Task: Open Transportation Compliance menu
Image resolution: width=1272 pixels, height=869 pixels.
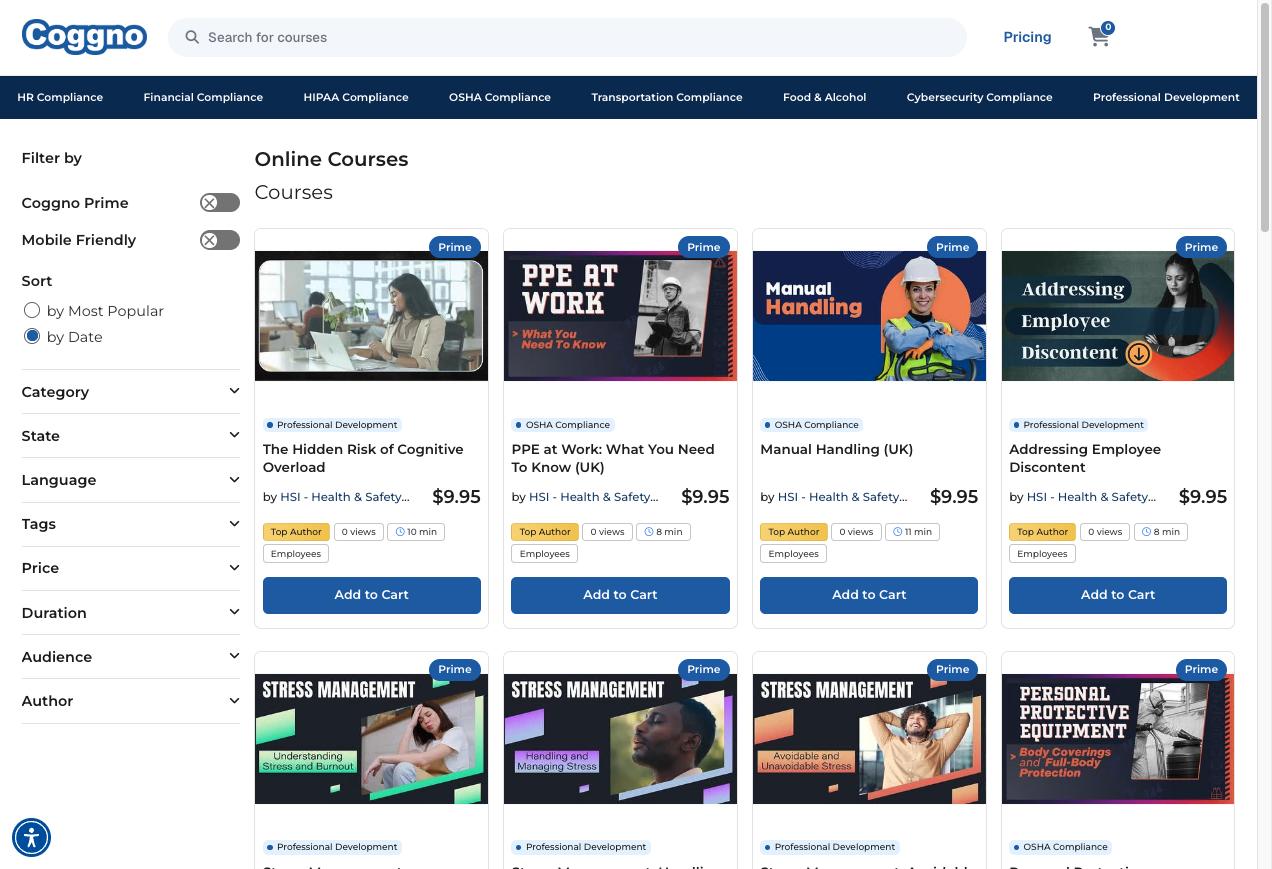Action: 667,97
